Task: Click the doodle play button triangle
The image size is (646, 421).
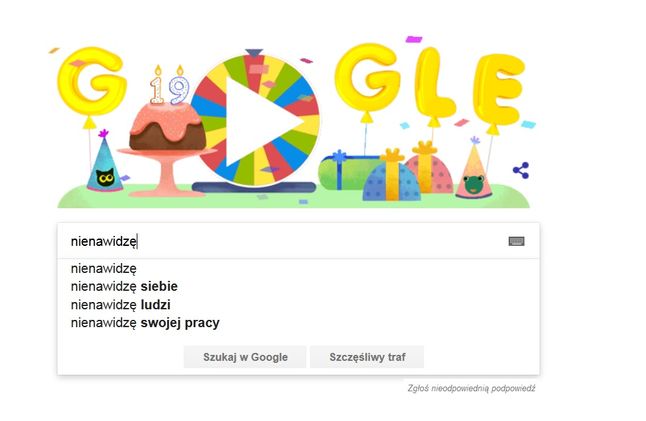Action: tap(262, 122)
